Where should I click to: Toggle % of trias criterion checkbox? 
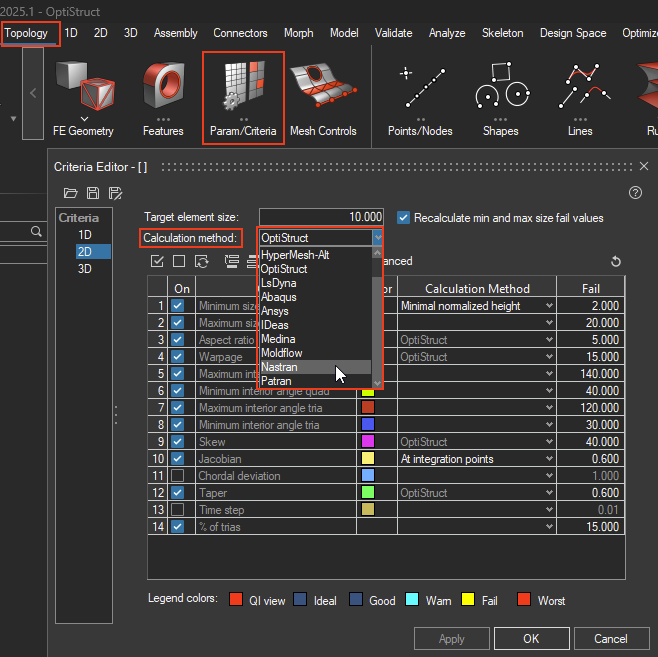pyautogui.click(x=178, y=527)
